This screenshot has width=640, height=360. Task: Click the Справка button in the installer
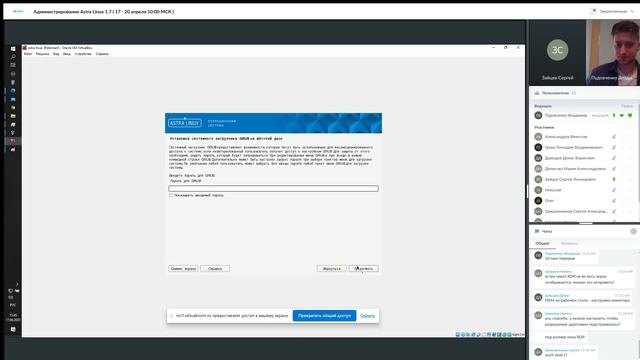[x=215, y=269]
